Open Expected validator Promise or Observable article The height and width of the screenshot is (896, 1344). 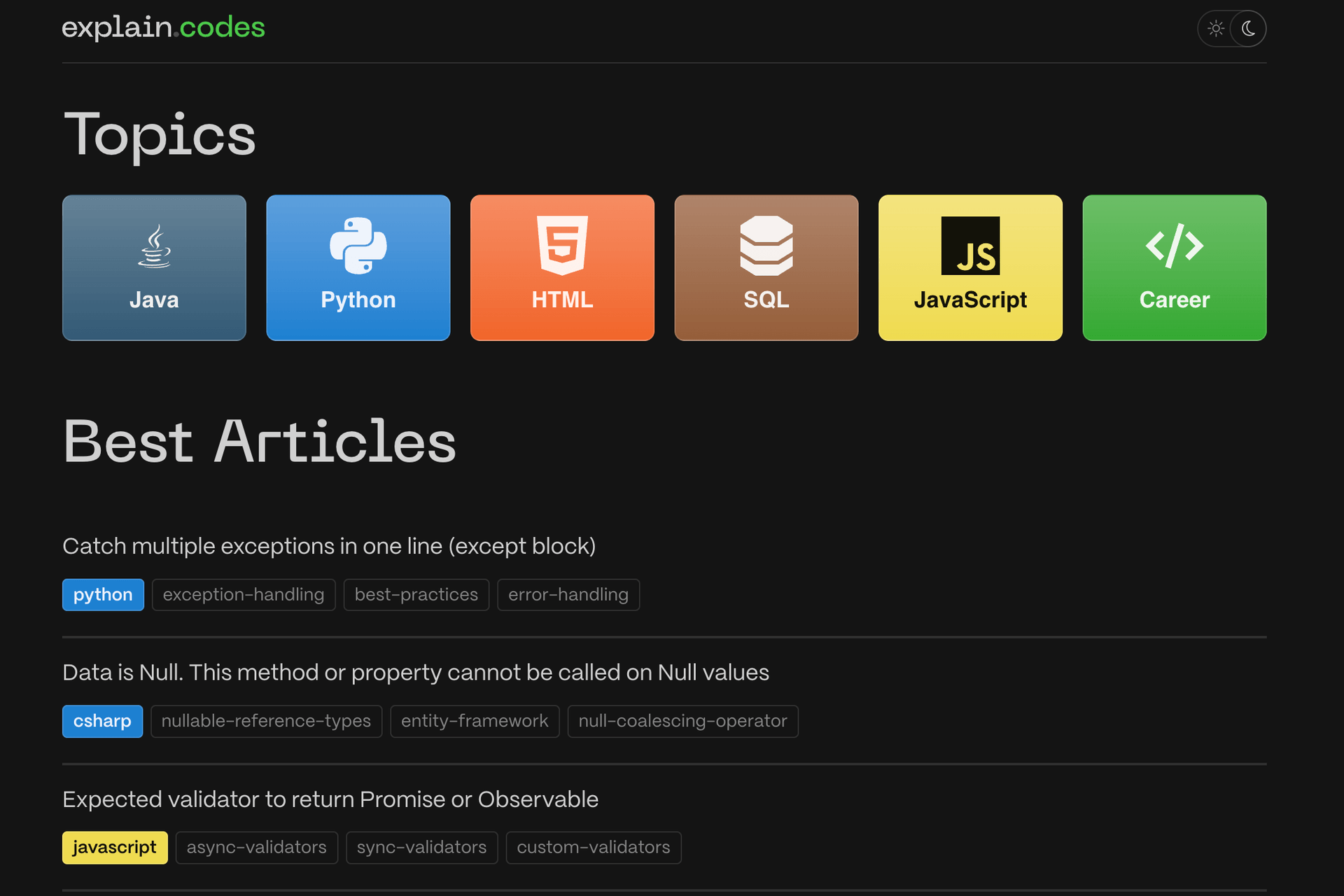[x=330, y=799]
